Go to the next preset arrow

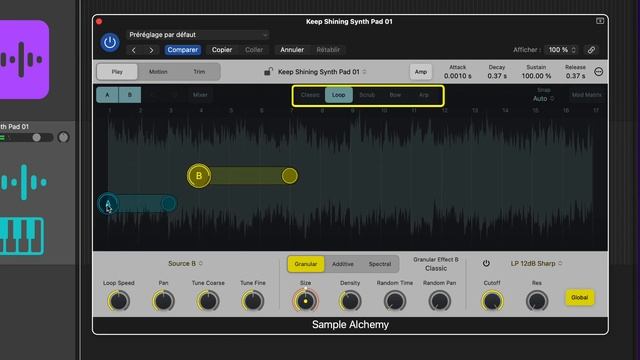click(x=151, y=50)
